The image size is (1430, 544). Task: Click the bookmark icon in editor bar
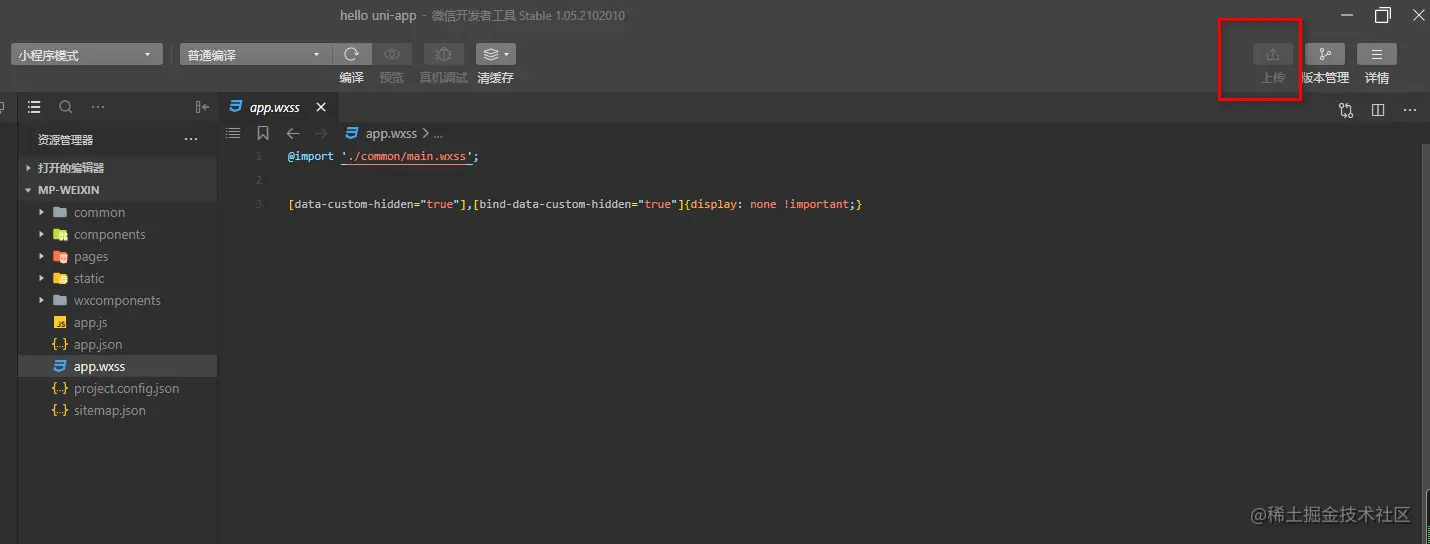pyautogui.click(x=263, y=133)
